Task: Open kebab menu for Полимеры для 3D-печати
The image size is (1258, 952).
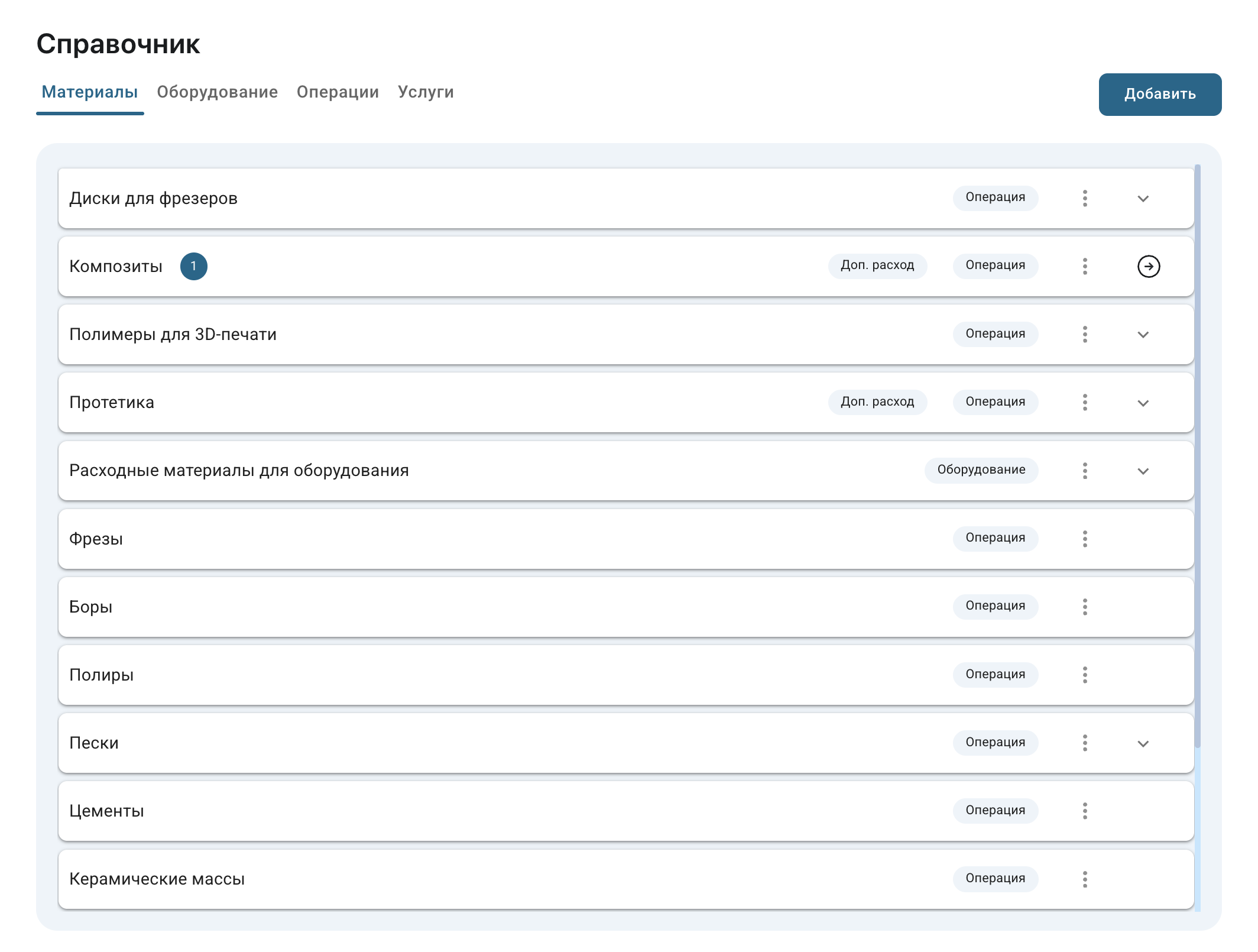Action: tap(1085, 334)
